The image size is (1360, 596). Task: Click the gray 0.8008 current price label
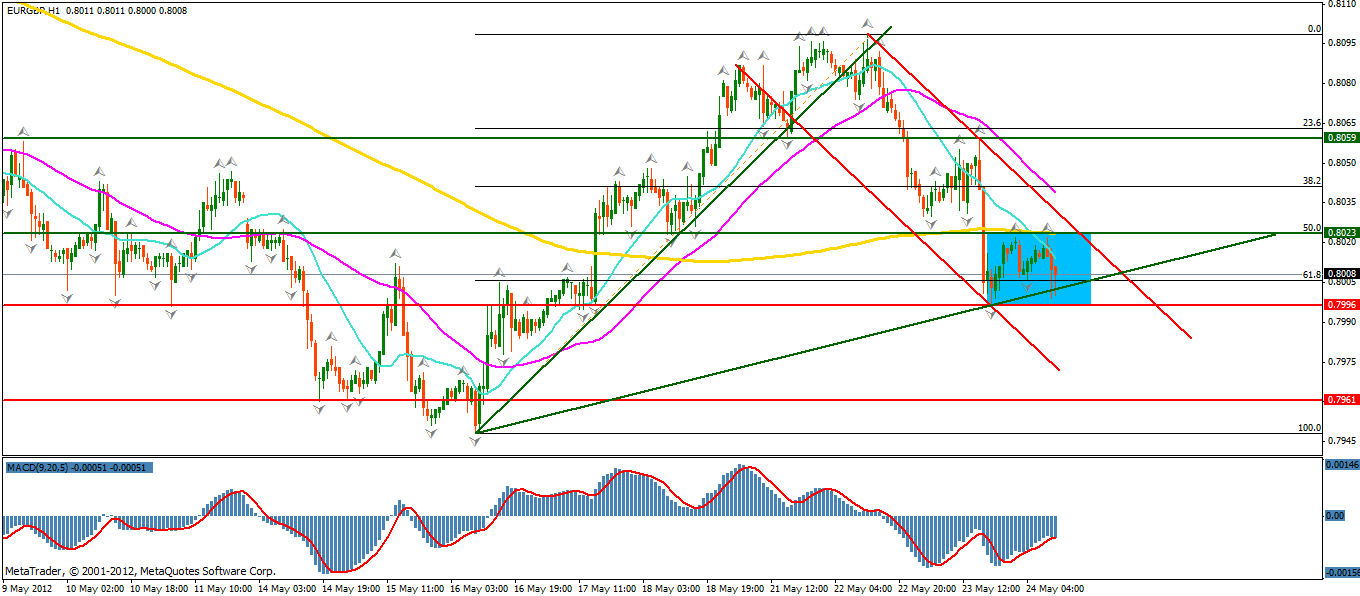pos(1340,274)
